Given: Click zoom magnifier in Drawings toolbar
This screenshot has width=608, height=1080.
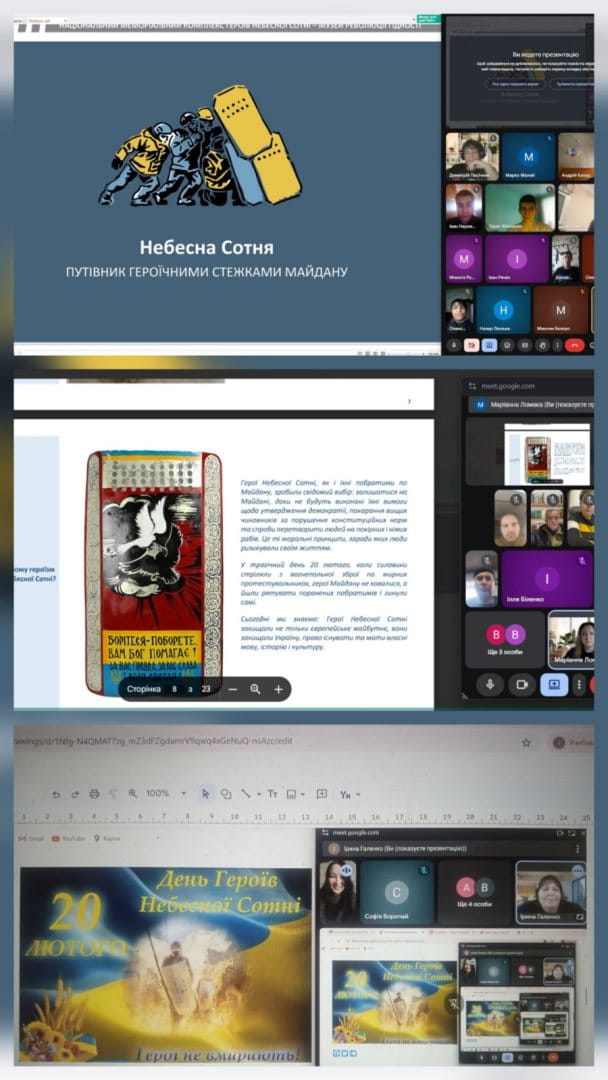Looking at the screenshot, I should (132, 794).
